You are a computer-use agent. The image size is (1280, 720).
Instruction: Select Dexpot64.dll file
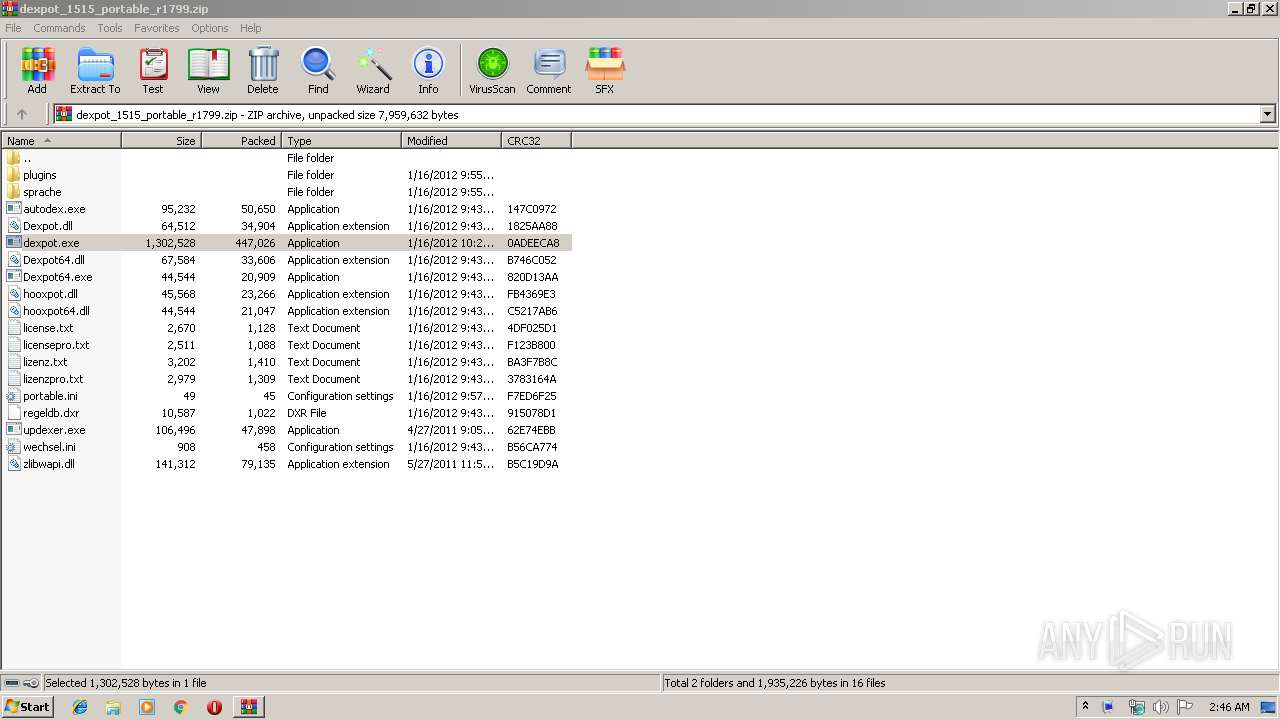pos(54,260)
